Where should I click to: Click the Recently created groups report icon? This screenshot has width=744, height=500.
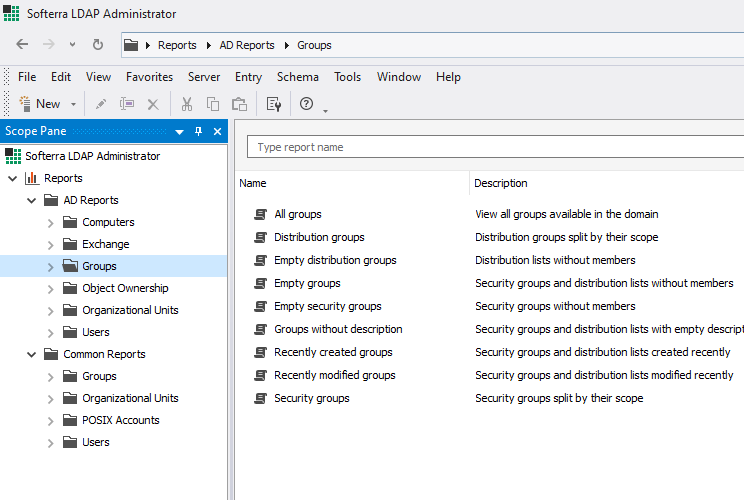260,352
